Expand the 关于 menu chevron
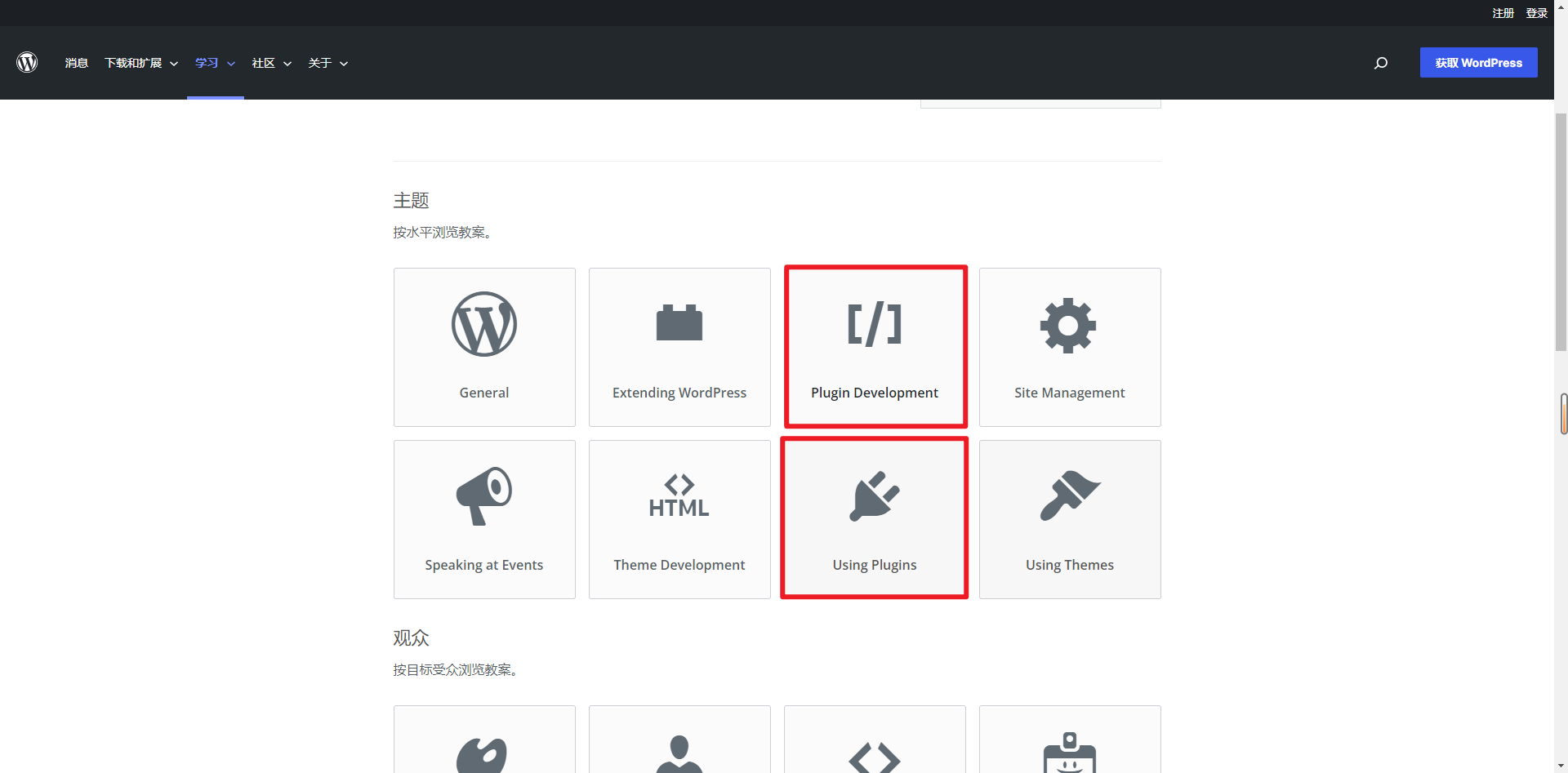1568x773 pixels. (x=344, y=64)
